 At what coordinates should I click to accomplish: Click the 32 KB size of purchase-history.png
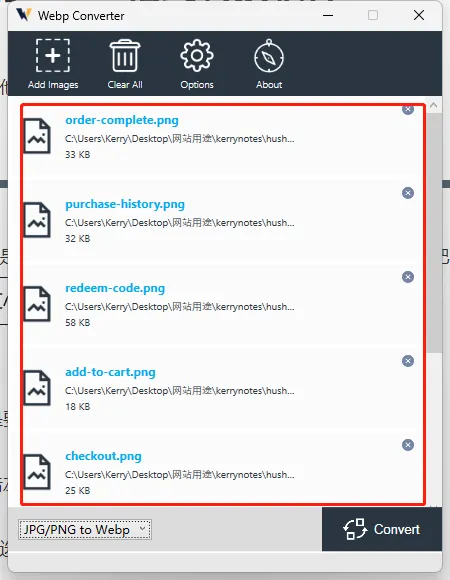78,239
